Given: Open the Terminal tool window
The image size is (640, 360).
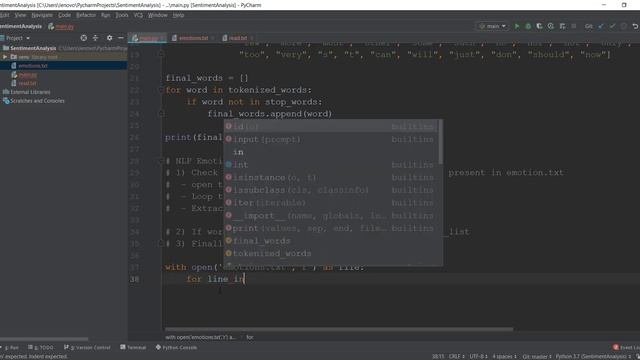Looking at the screenshot, I should click(133, 347).
